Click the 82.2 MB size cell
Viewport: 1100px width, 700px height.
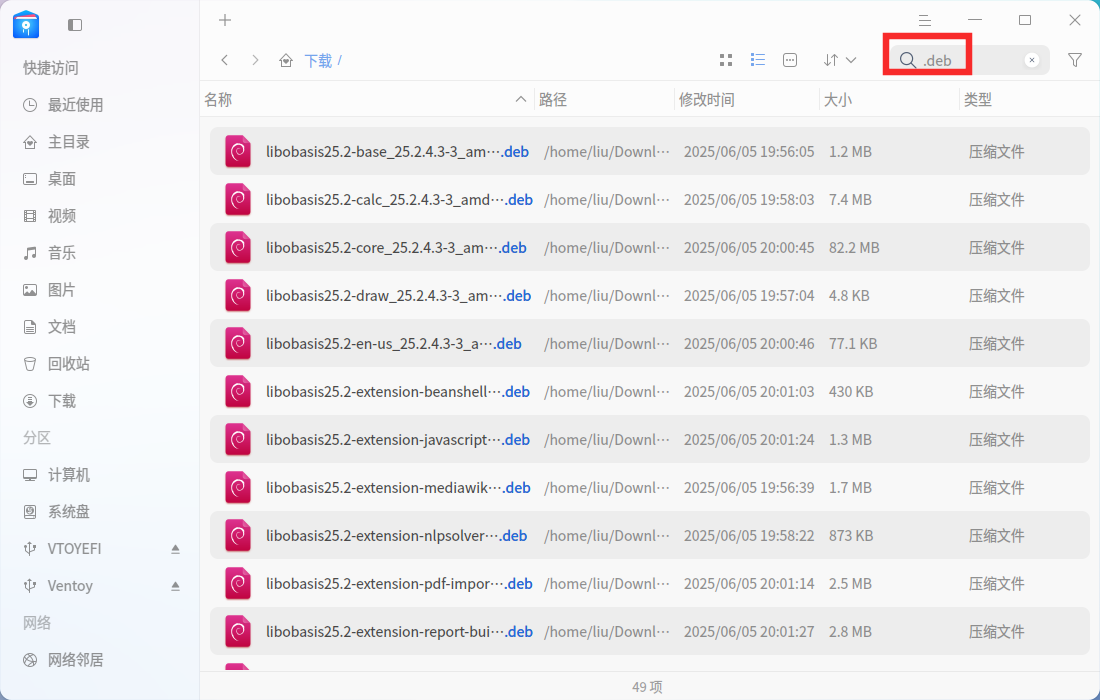[x=854, y=248]
